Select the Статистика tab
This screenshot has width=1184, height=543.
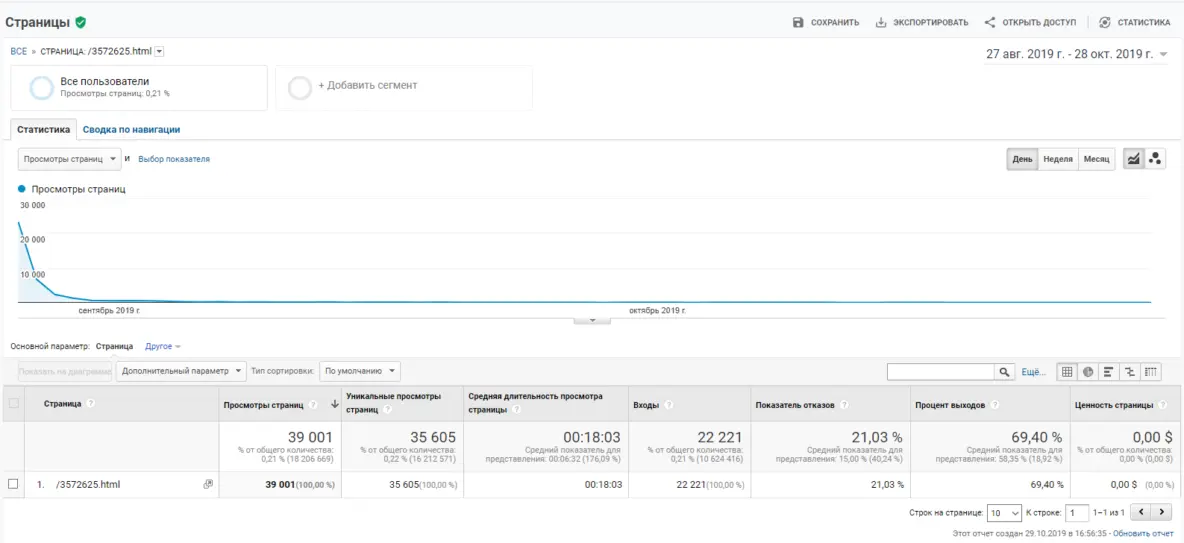point(43,129)
